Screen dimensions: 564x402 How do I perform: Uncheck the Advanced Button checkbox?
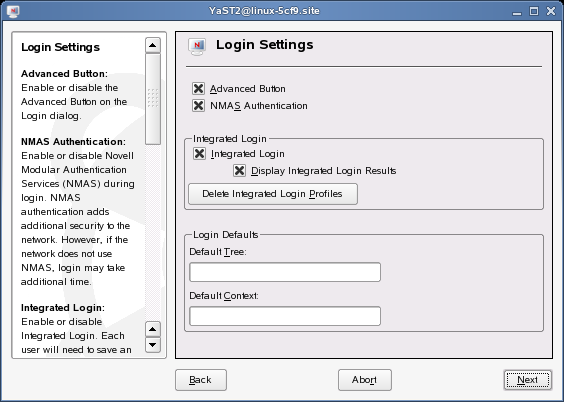198,88
